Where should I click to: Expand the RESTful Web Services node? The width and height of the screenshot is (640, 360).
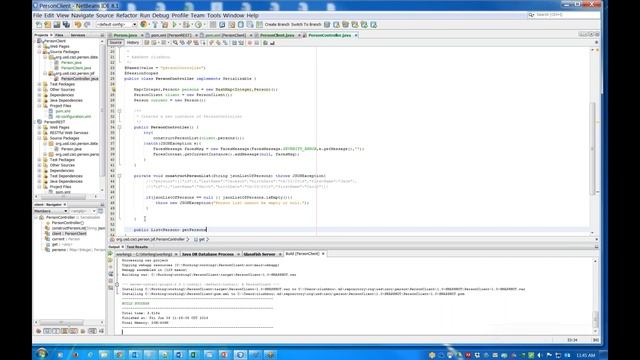(x=40, y=133)
